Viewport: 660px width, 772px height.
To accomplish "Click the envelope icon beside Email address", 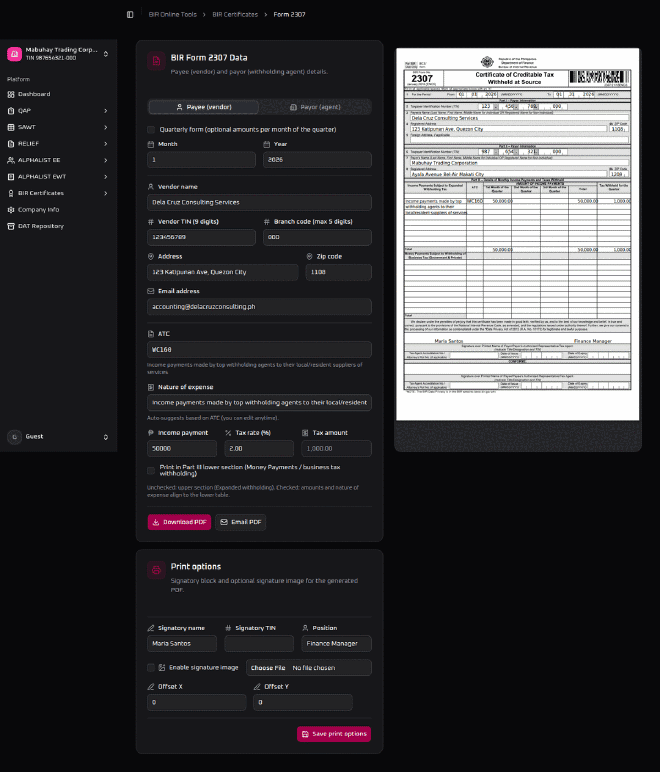I will click(151, 291).
